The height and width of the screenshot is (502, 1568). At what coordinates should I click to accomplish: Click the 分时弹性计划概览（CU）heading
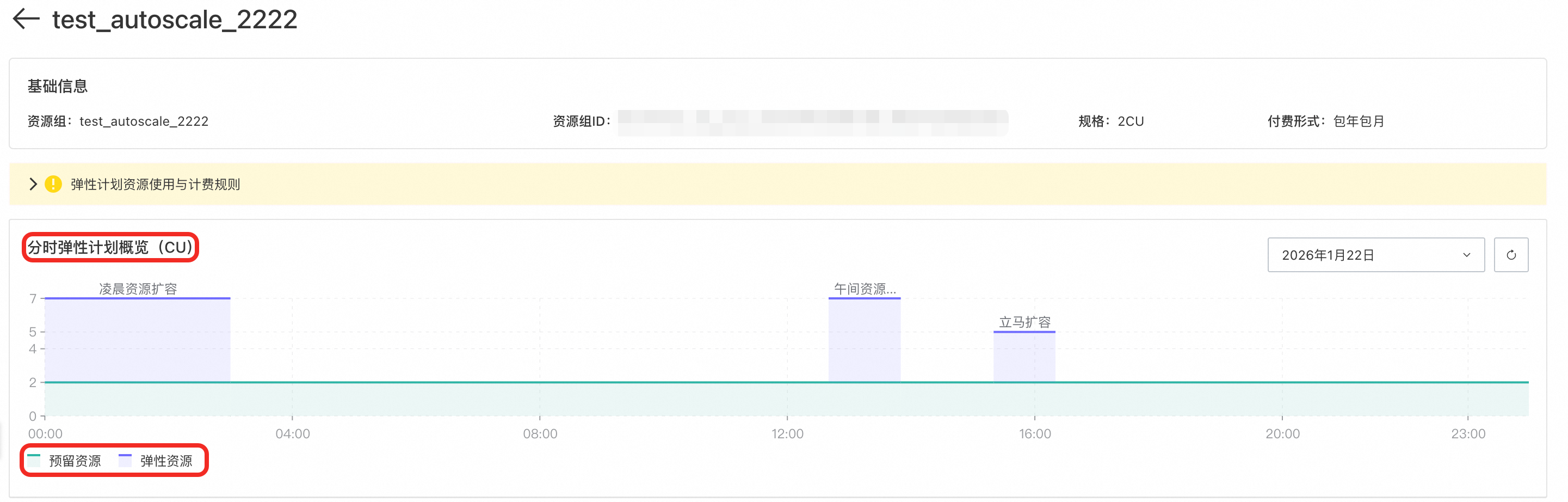pyautogui.click(x=110, y=247)
